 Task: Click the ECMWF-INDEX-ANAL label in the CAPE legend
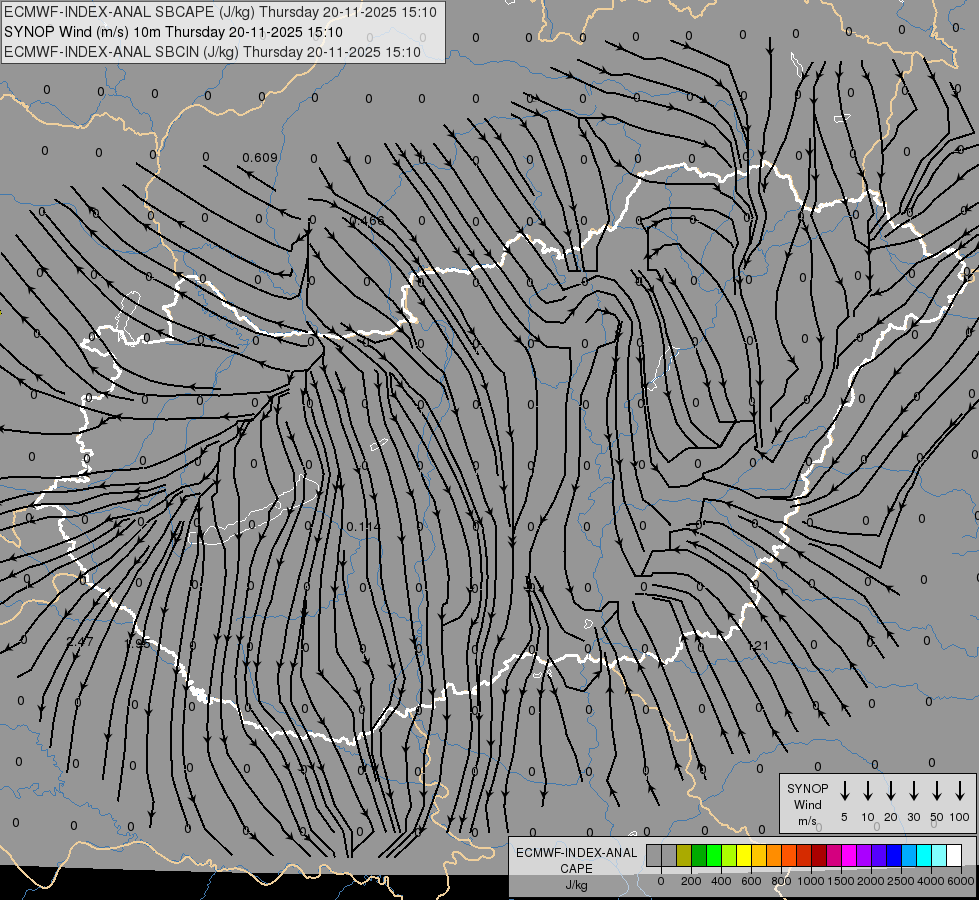coord(576,853)
